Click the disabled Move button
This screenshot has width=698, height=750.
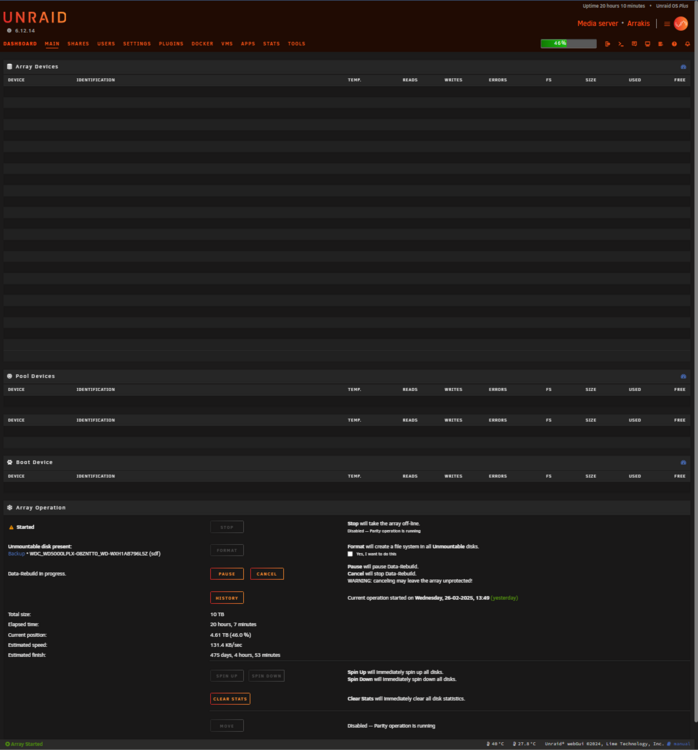pos(227,726)
